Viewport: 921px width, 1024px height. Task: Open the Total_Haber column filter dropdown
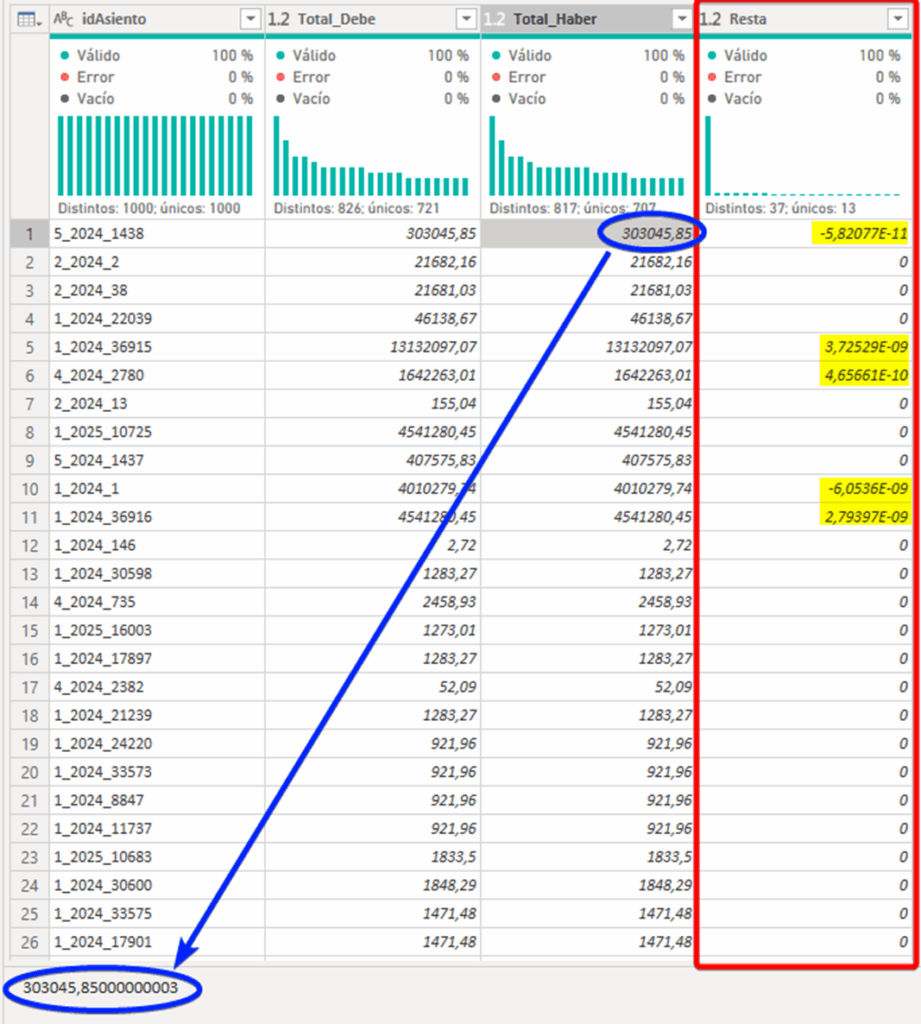[682, 19]
